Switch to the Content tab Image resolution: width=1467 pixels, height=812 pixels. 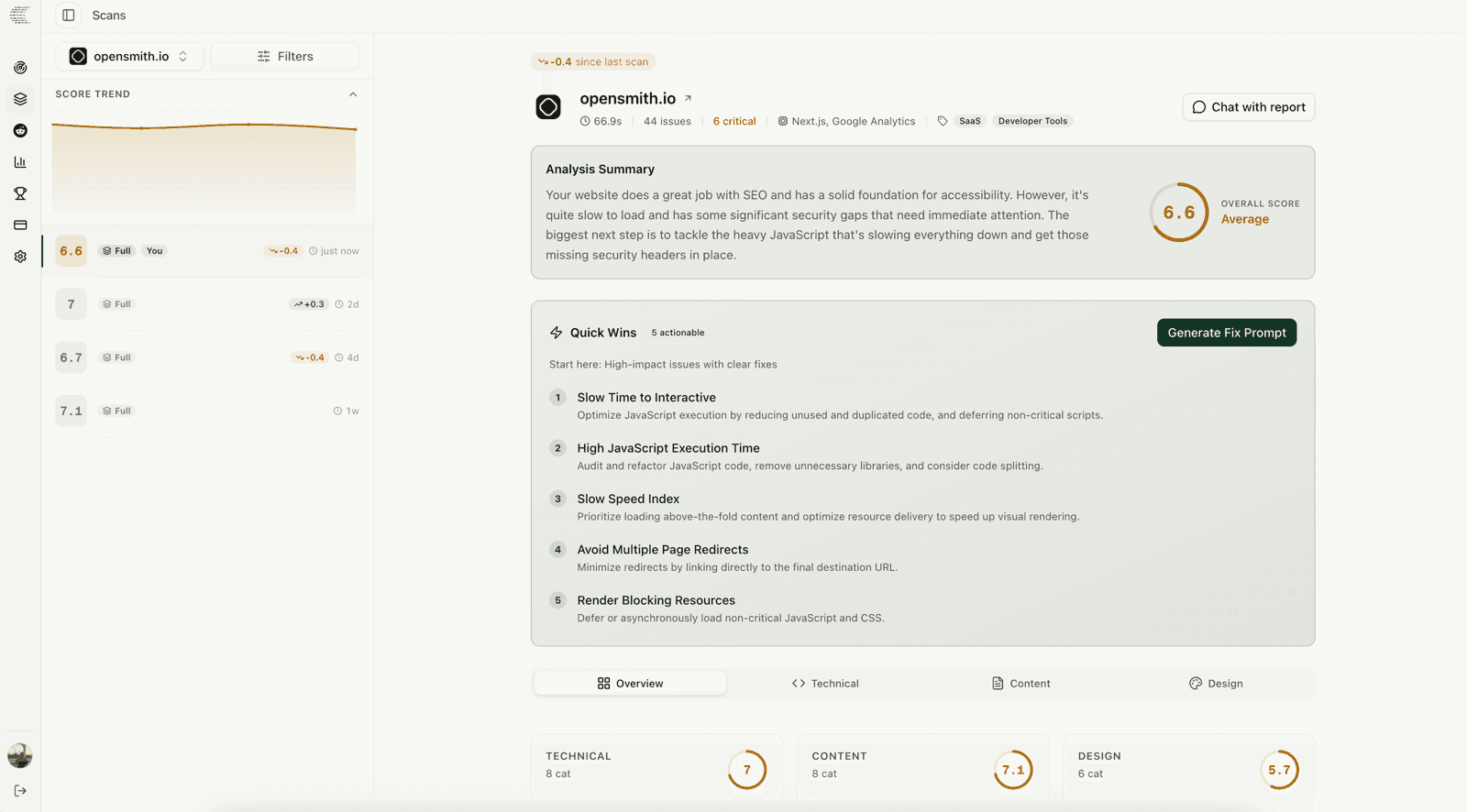1020,684
